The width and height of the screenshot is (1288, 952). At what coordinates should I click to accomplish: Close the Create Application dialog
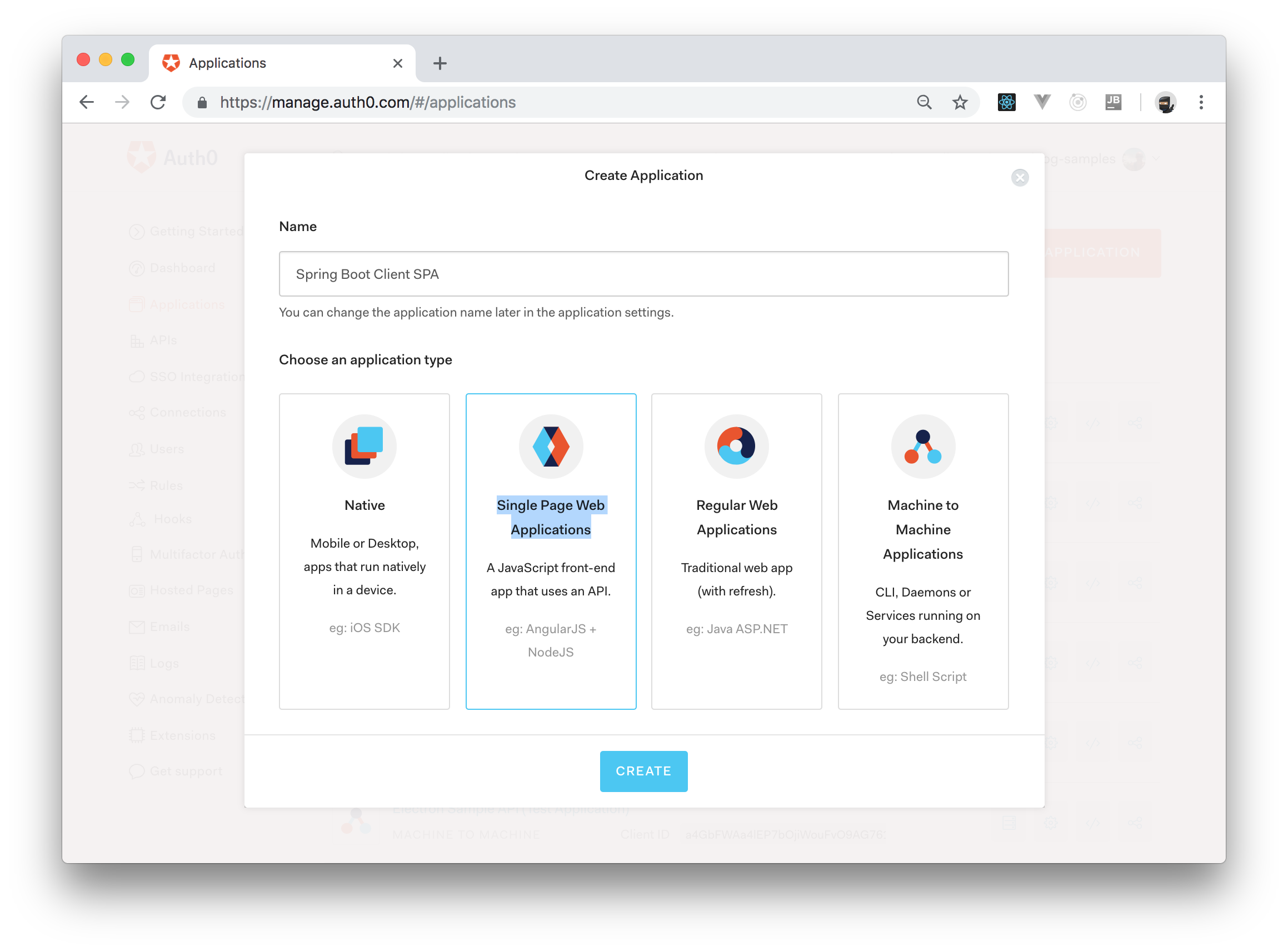click(x=1019, y=178)
